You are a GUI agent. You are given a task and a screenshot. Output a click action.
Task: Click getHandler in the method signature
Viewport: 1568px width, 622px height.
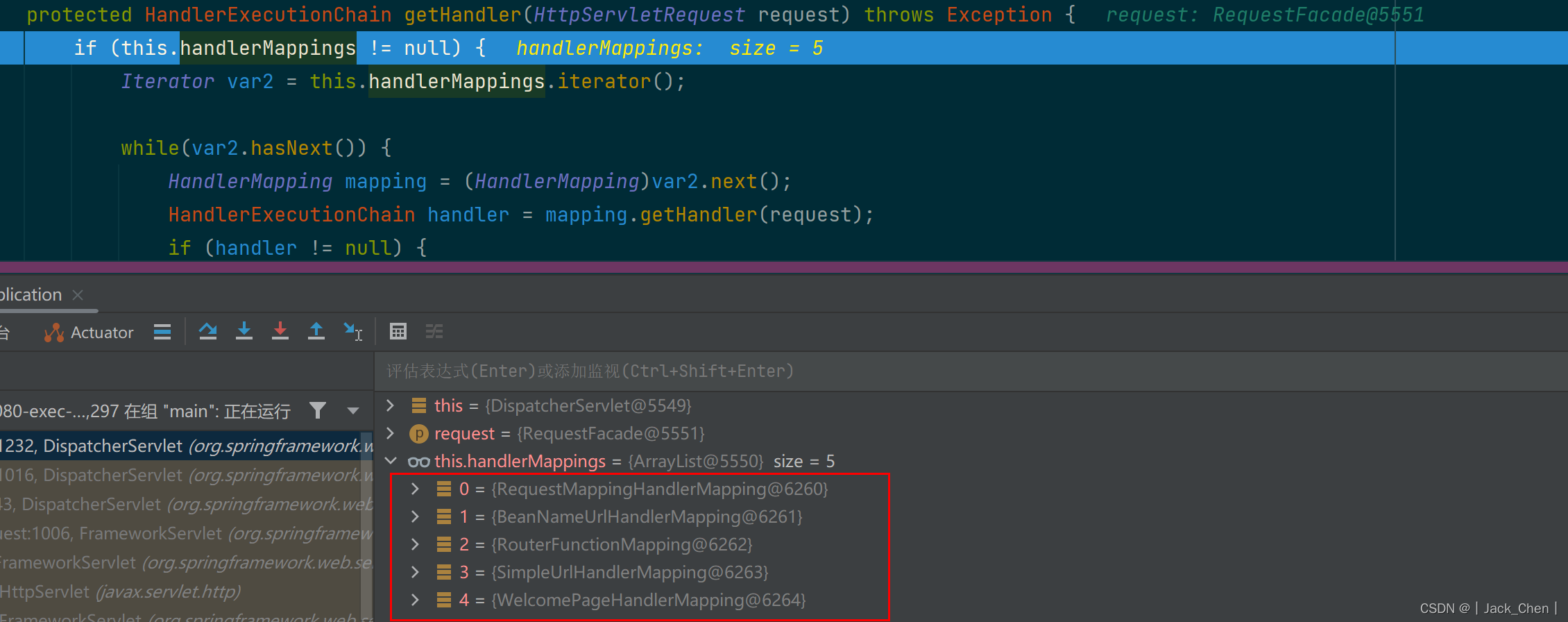(462, 15)
